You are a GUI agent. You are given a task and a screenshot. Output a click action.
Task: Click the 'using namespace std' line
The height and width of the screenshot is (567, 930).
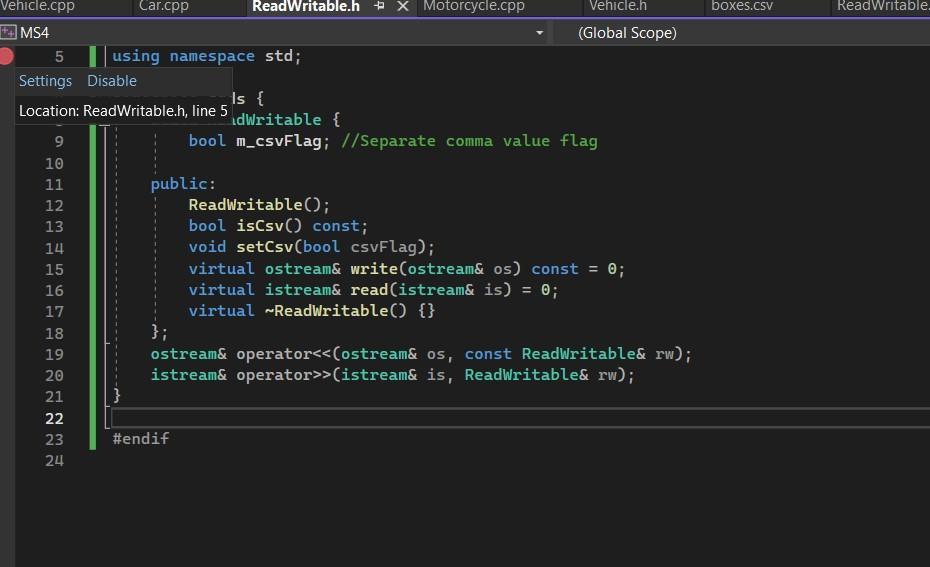(206, 56)
